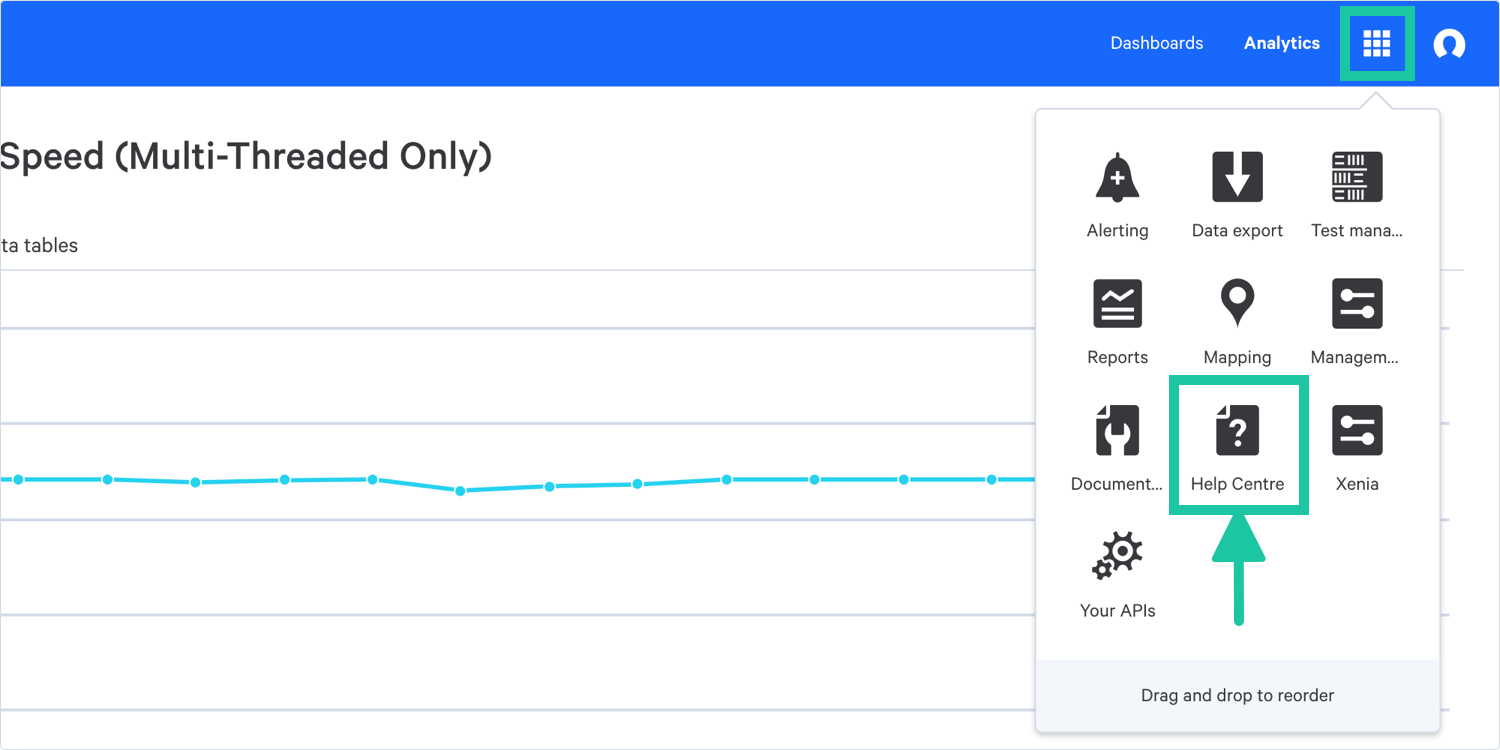Viewport: 1500px width, 750px height.
Task: Click the Help Centre icon
Action: pos(1237,431)
